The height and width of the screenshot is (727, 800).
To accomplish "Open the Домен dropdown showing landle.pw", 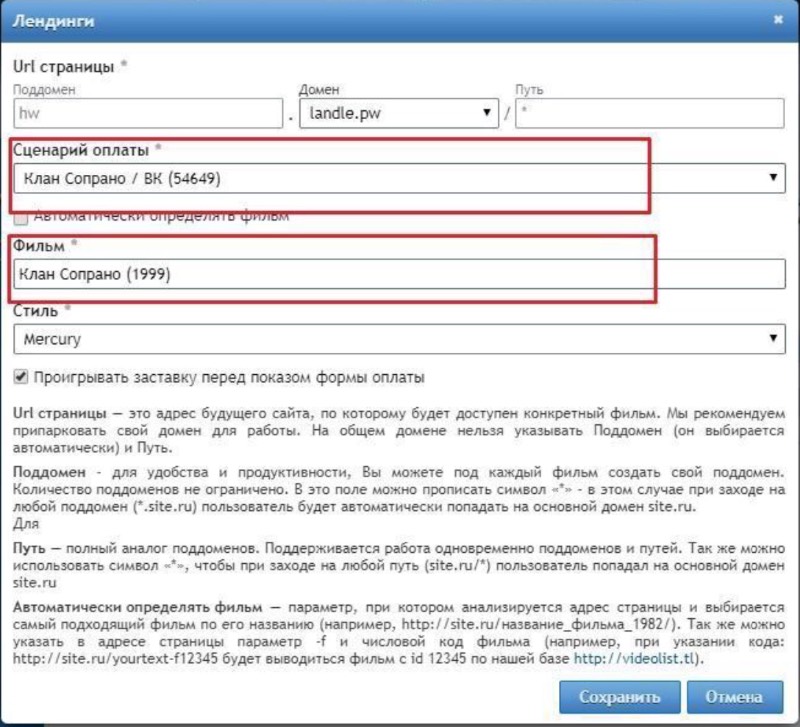I will click(400, 113).
